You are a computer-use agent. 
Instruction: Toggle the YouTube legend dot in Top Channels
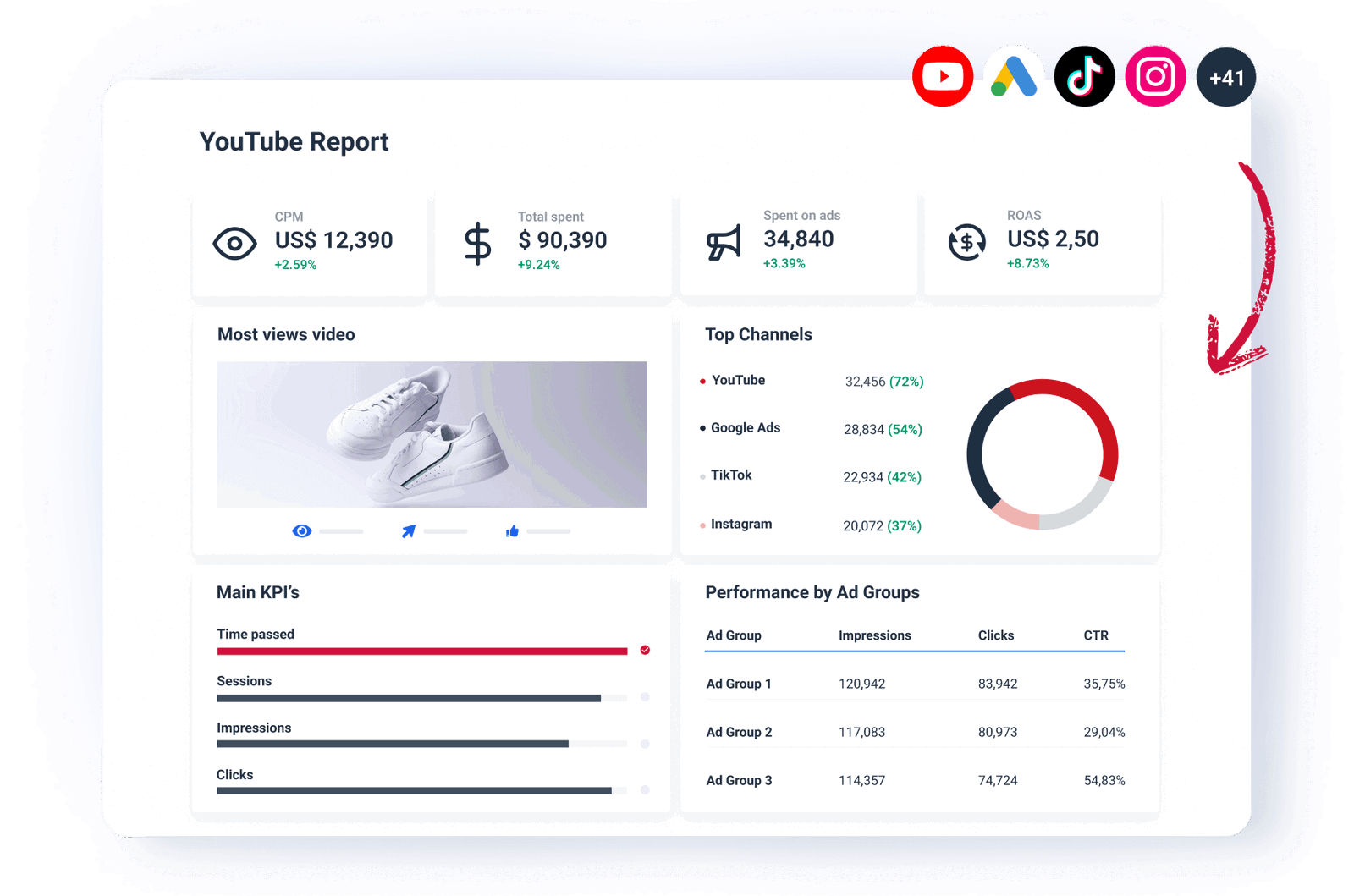[702, 381]
